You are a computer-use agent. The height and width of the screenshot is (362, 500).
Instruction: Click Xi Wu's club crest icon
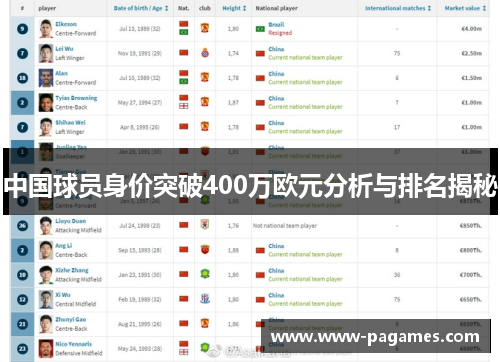pyautogui.click(x=205, y=299)
